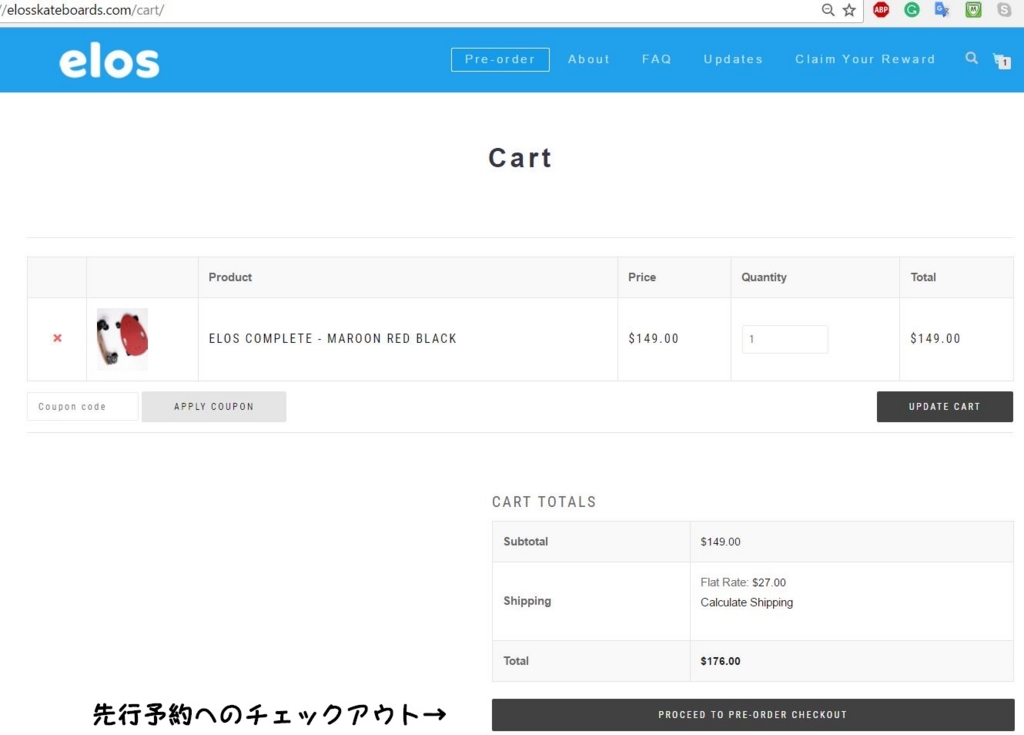
Task: Open the Updates menu item
Action: 733,59
